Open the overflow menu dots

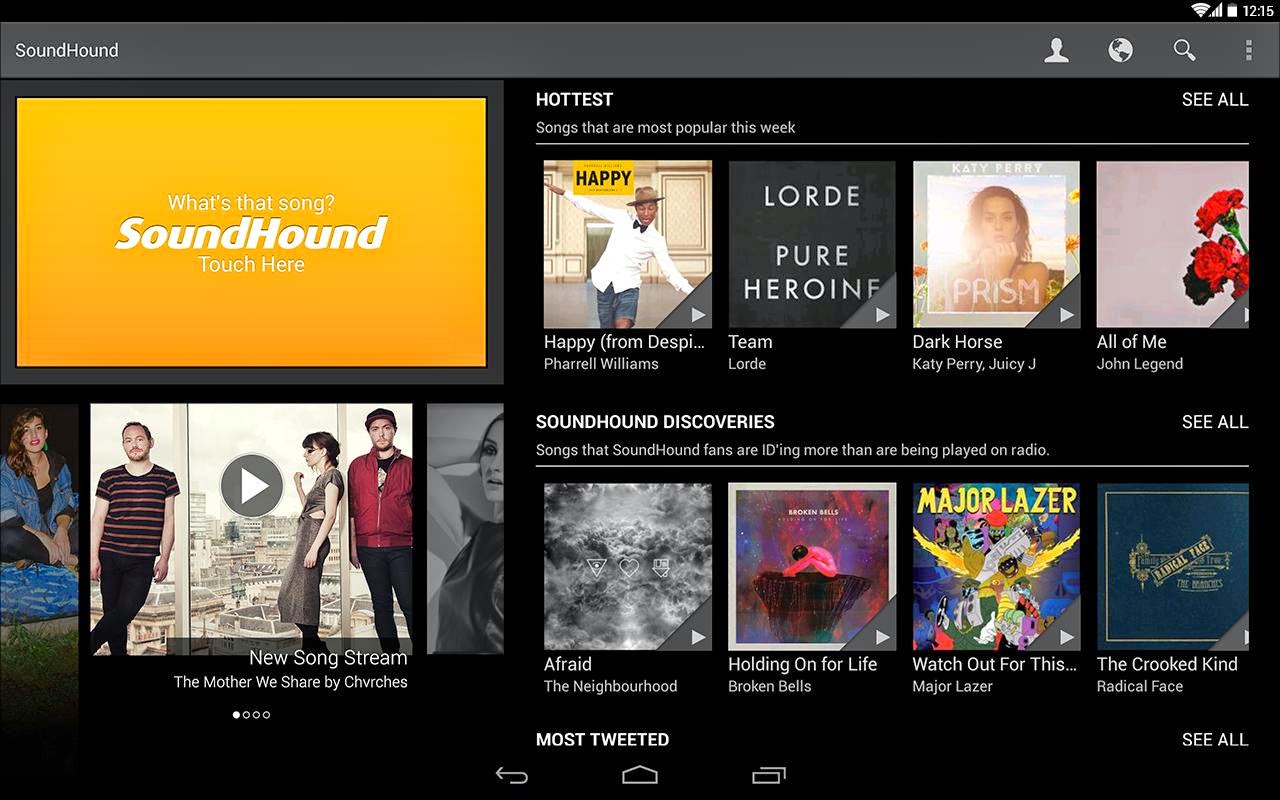tap(1248, 50)
